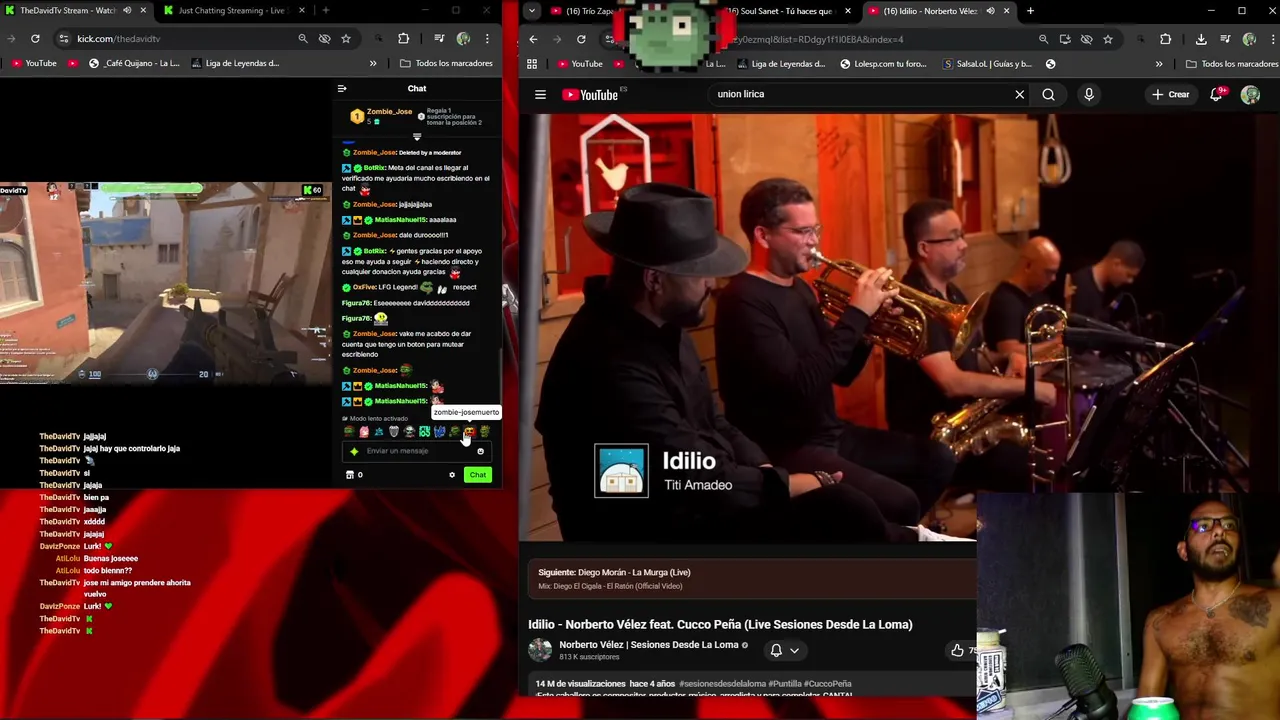This screenshot has height=720, width=1280.
Task: Select the pink bunny emote
Action: (x=364, y=432)
